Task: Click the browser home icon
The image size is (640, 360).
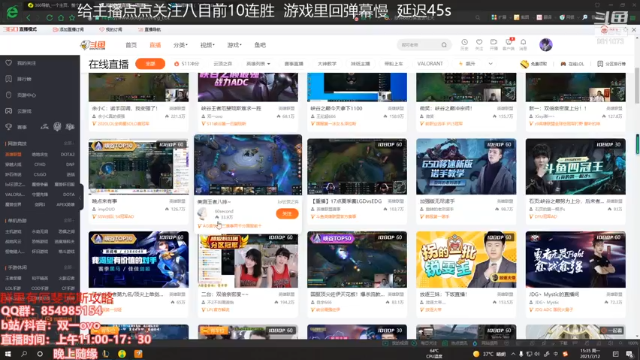Action: [61, 18]
